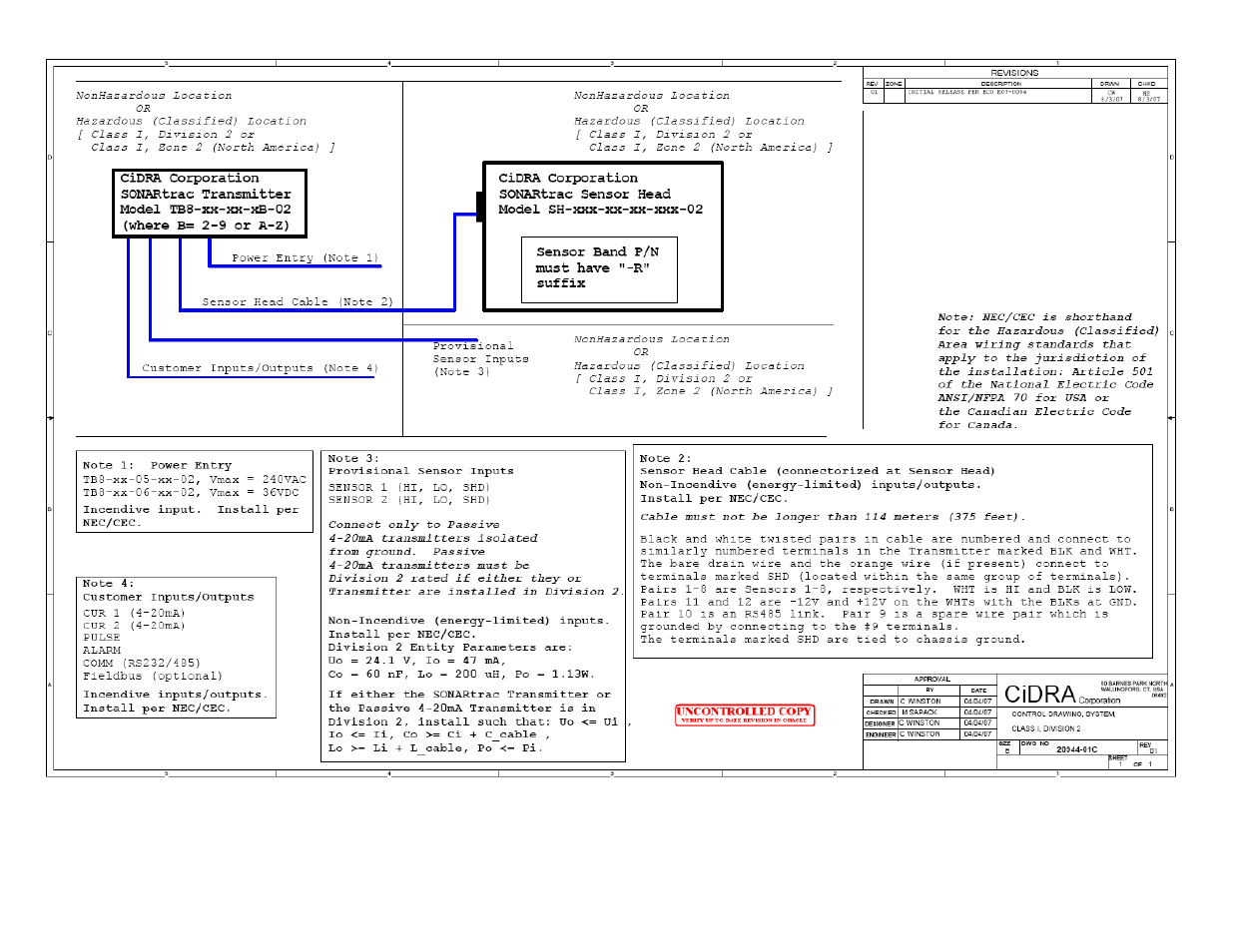Click the "CLASS I, DIVISION 2" subtitle
This screenshot has width=1233, height=952.
coord(1046,728)
